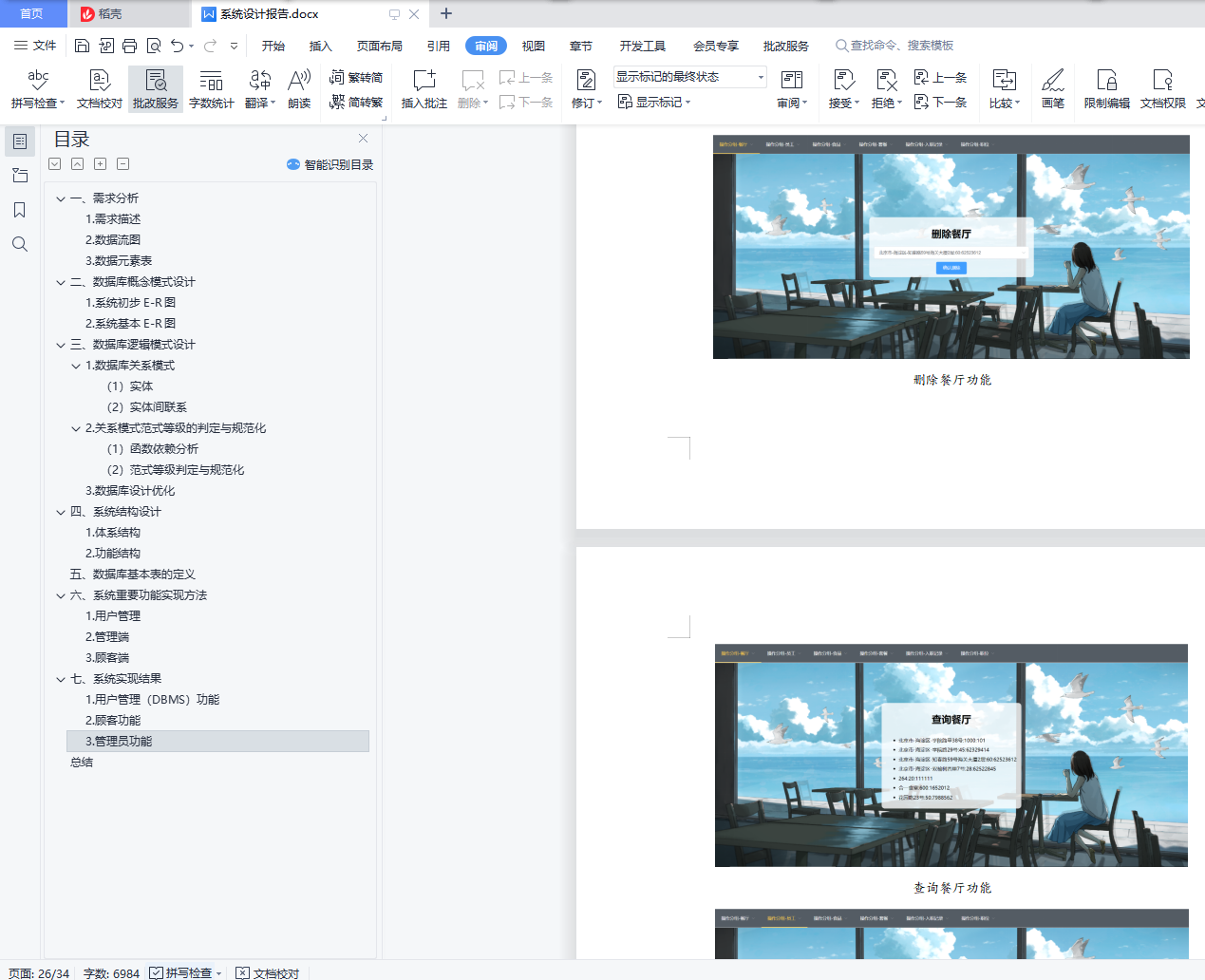Click 接受 to accept the change
Viewport: 1205px width, 980px height.
[843, 89]
